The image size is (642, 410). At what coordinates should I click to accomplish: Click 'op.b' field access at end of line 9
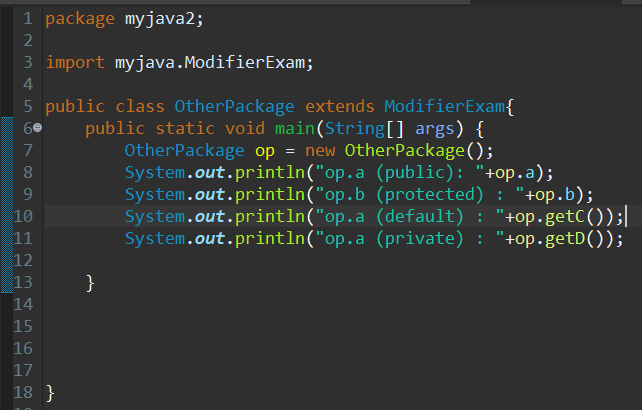point(555,195)
